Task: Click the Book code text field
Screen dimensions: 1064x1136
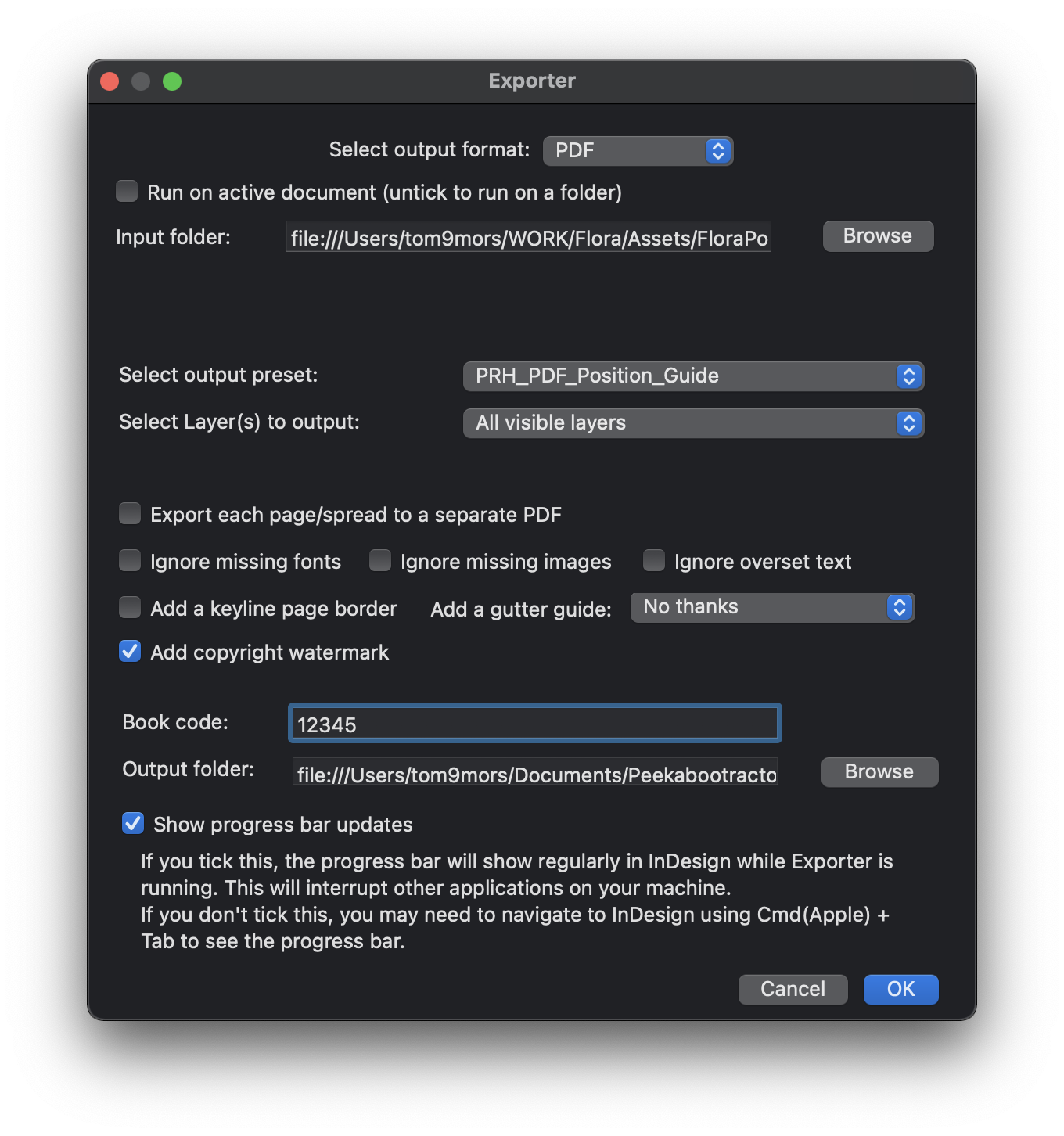Action: click(535, 724)
